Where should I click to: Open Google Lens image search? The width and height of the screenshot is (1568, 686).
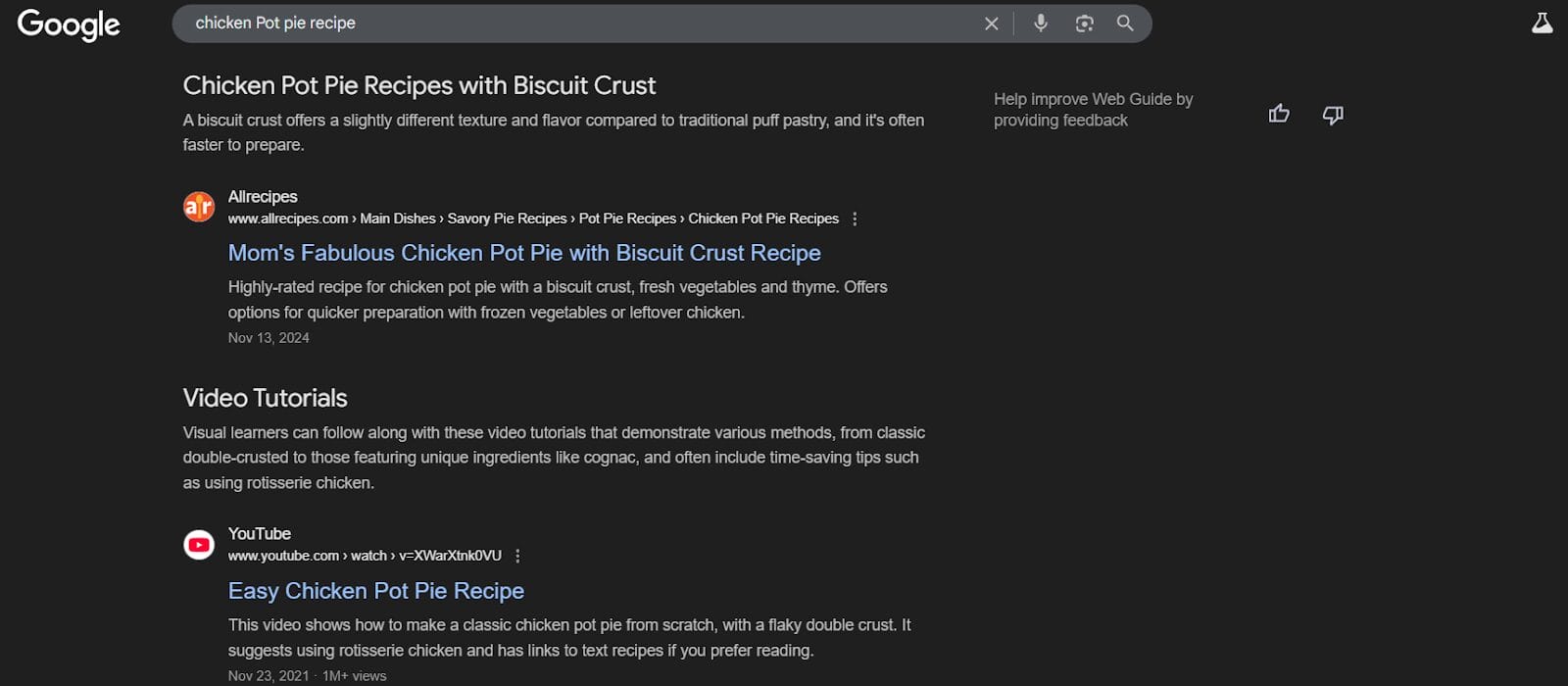click(x=1084, y=24)
